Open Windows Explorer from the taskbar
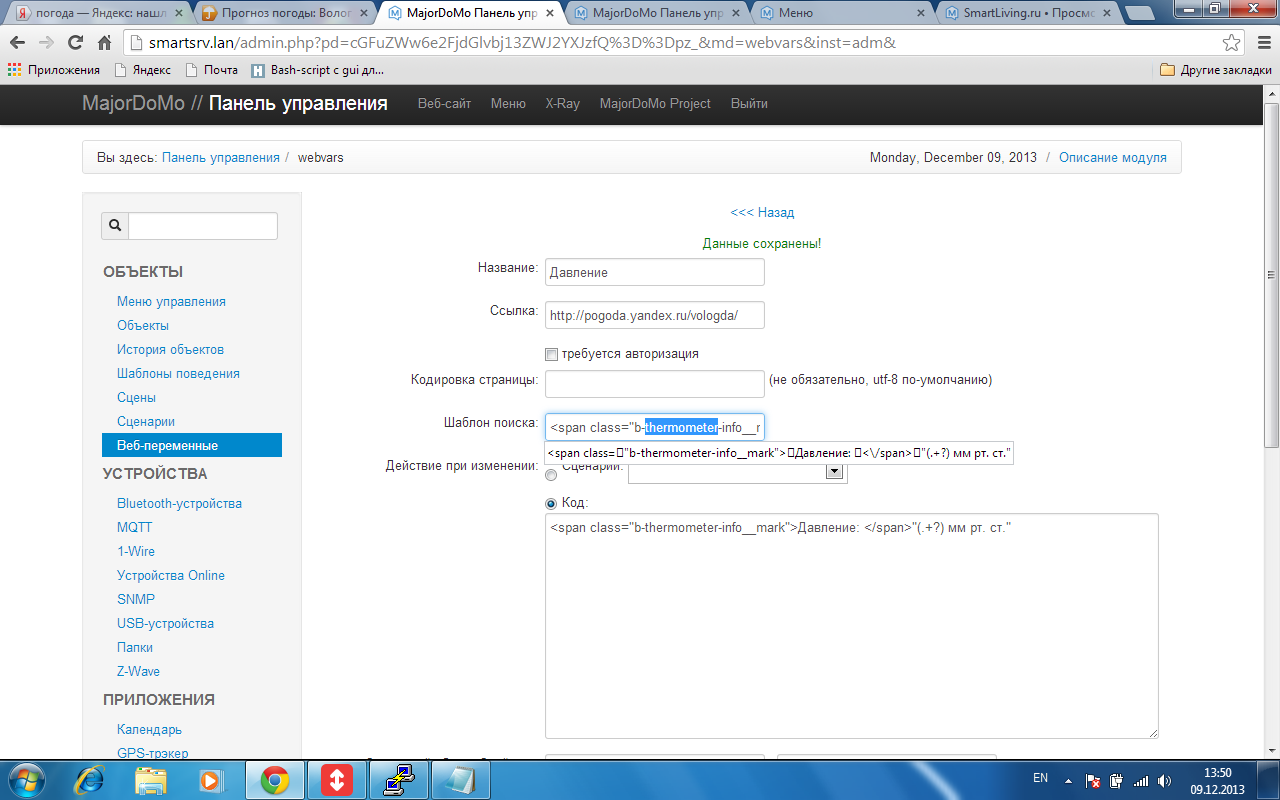The width and height of the screenshot is (1280, 800). 151,780
